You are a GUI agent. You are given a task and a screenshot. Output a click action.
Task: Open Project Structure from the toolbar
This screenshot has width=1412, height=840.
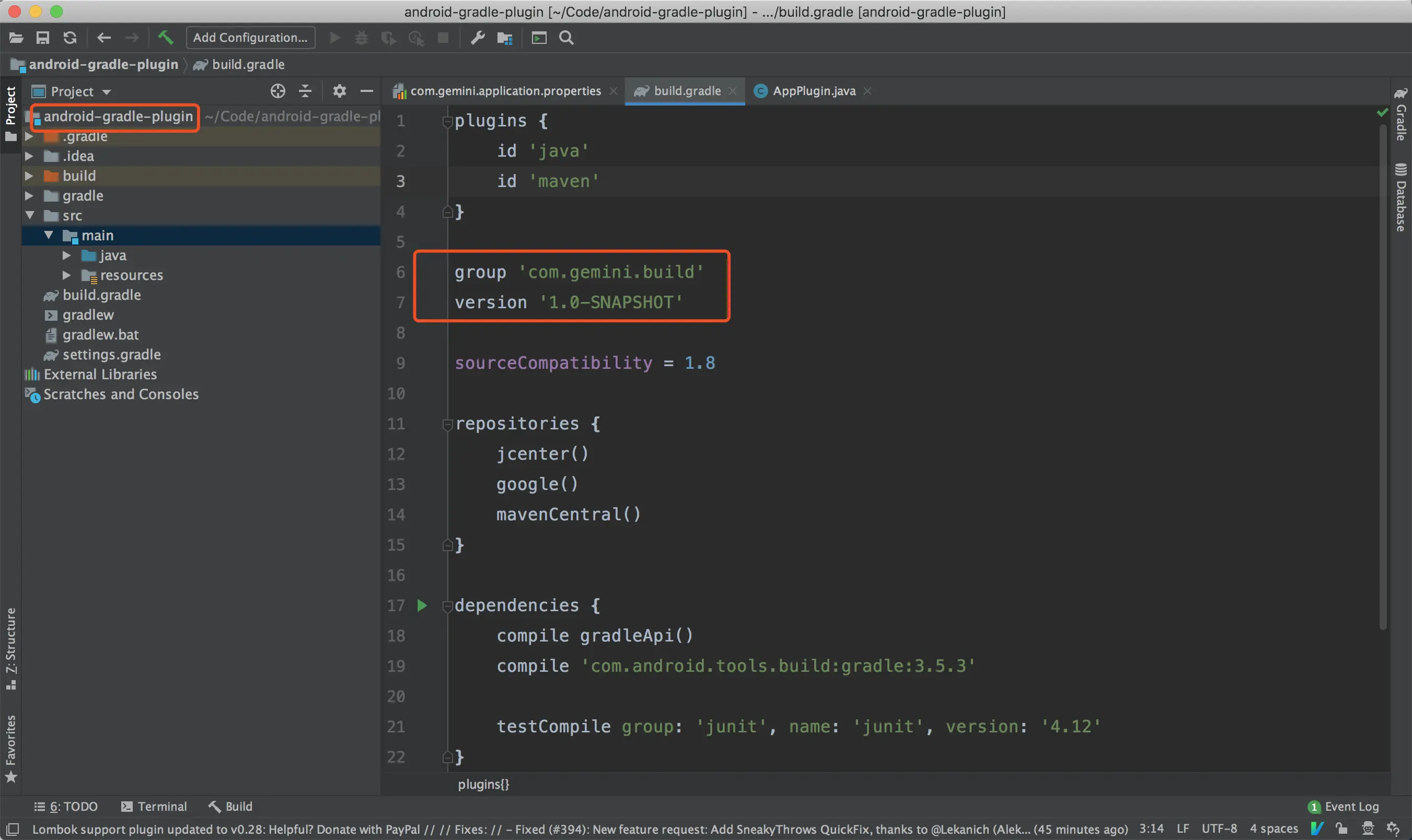(x=504, y=38)
